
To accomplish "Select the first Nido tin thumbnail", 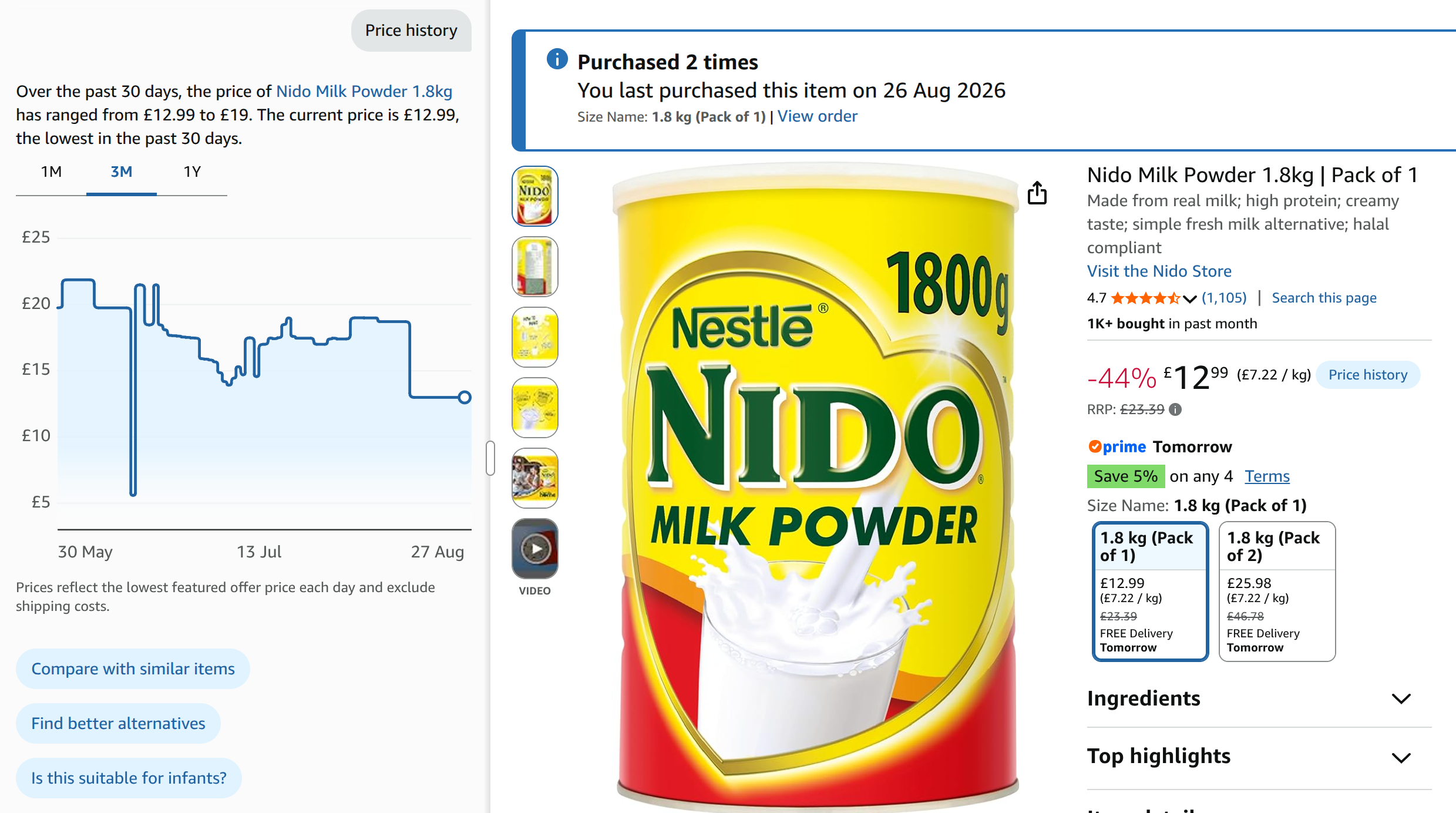I will (534, 196).
